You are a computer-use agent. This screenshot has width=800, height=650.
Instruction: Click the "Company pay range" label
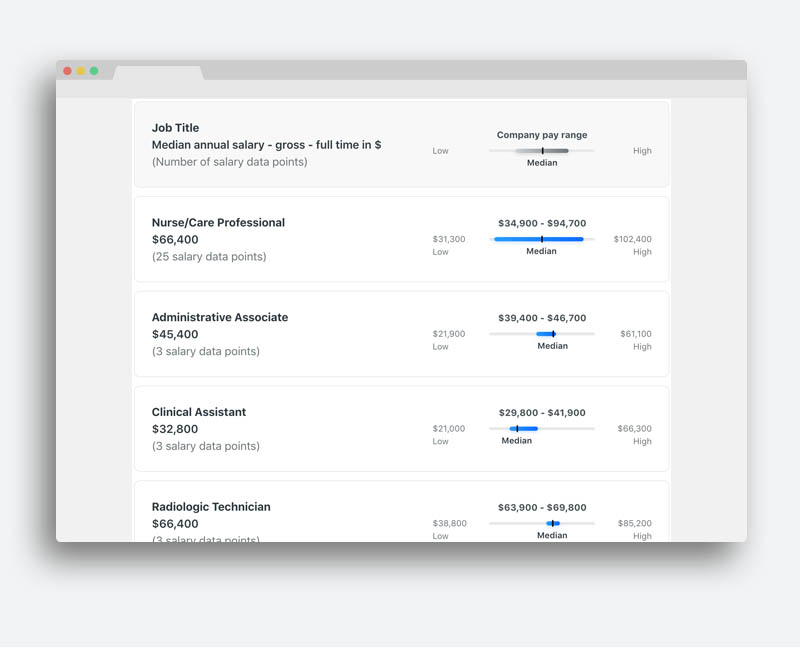pos(542,135)
